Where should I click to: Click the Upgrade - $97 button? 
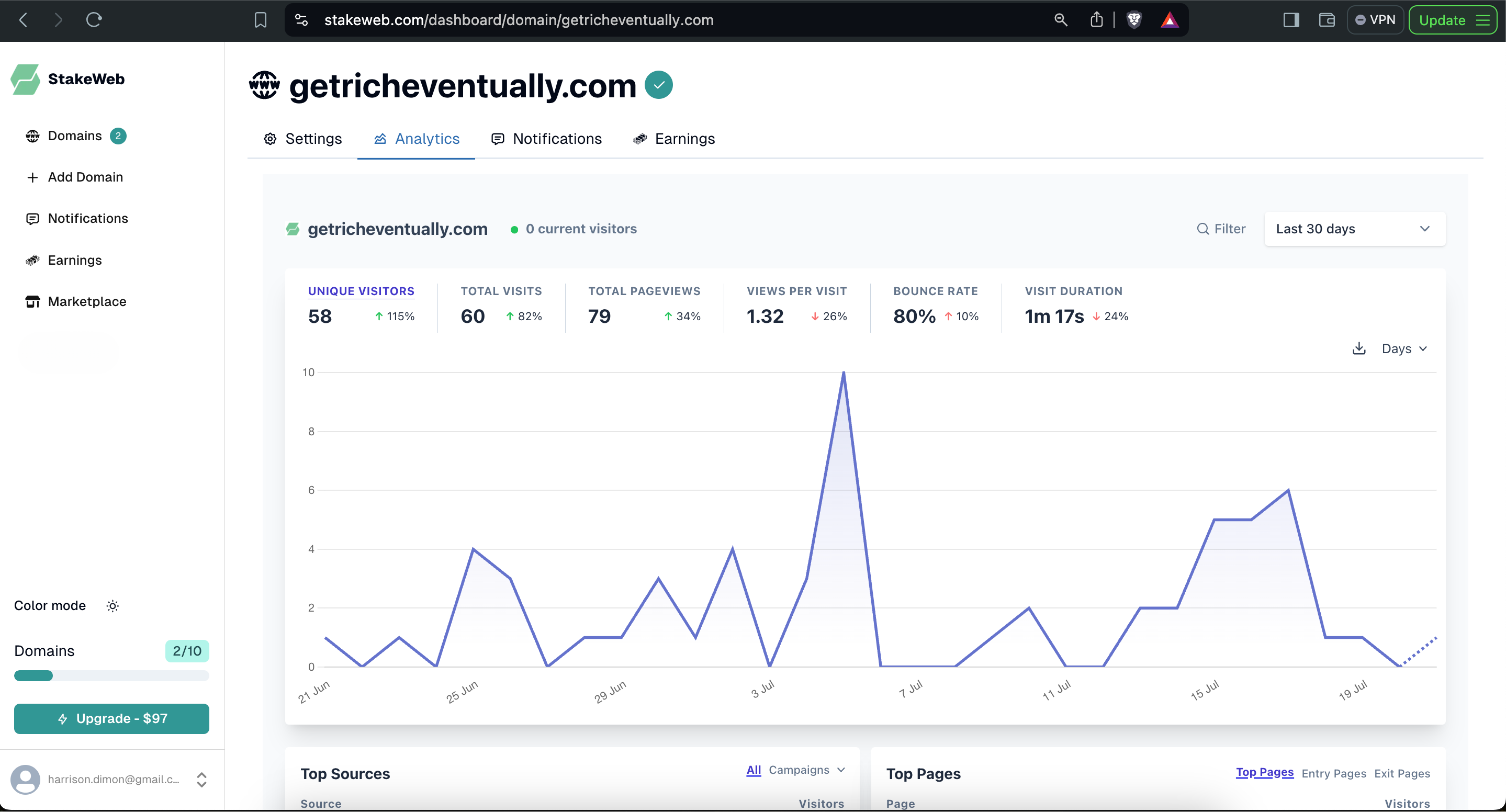click(111, 718)
